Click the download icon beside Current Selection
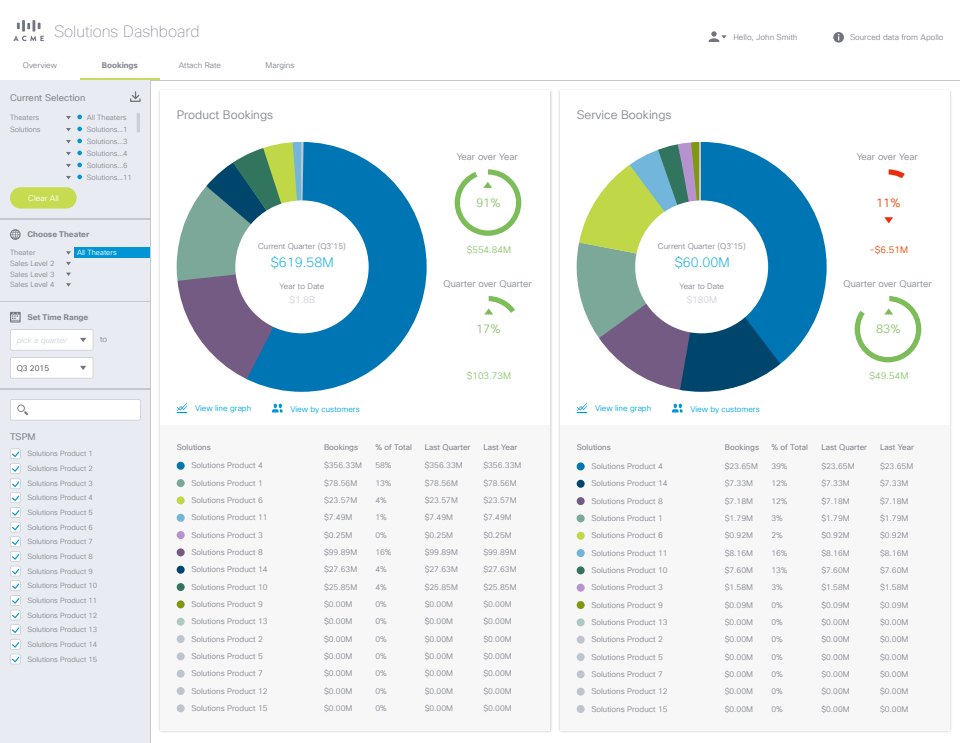The height and width of the screenshot is (743, 960). (x=135, y=97)
